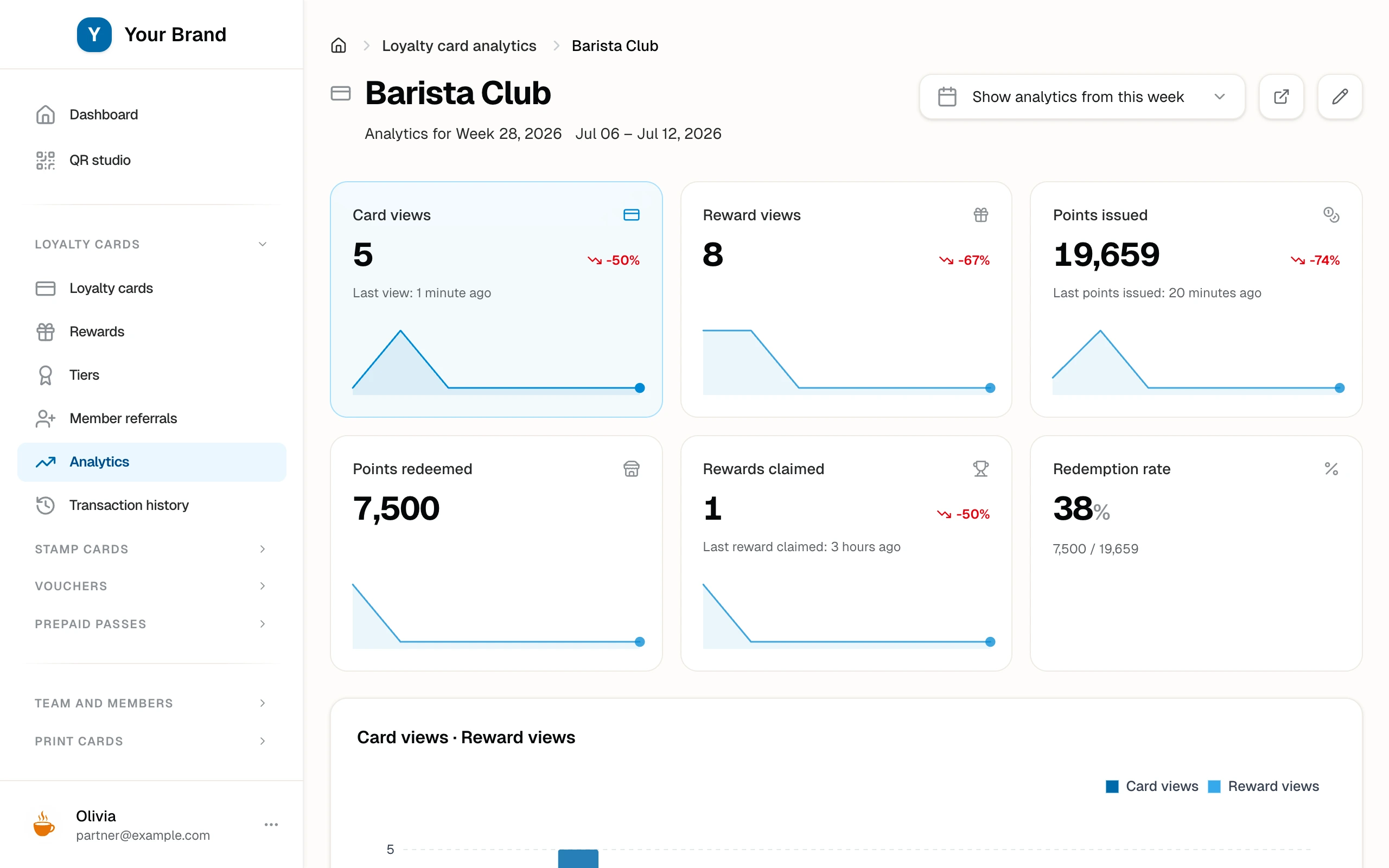Image resolution: width=1389 pixels, height=868 pixels.
Task: Click the Points issued sparkline end point
Action: pyautogui.click(x=1340, y=388)
